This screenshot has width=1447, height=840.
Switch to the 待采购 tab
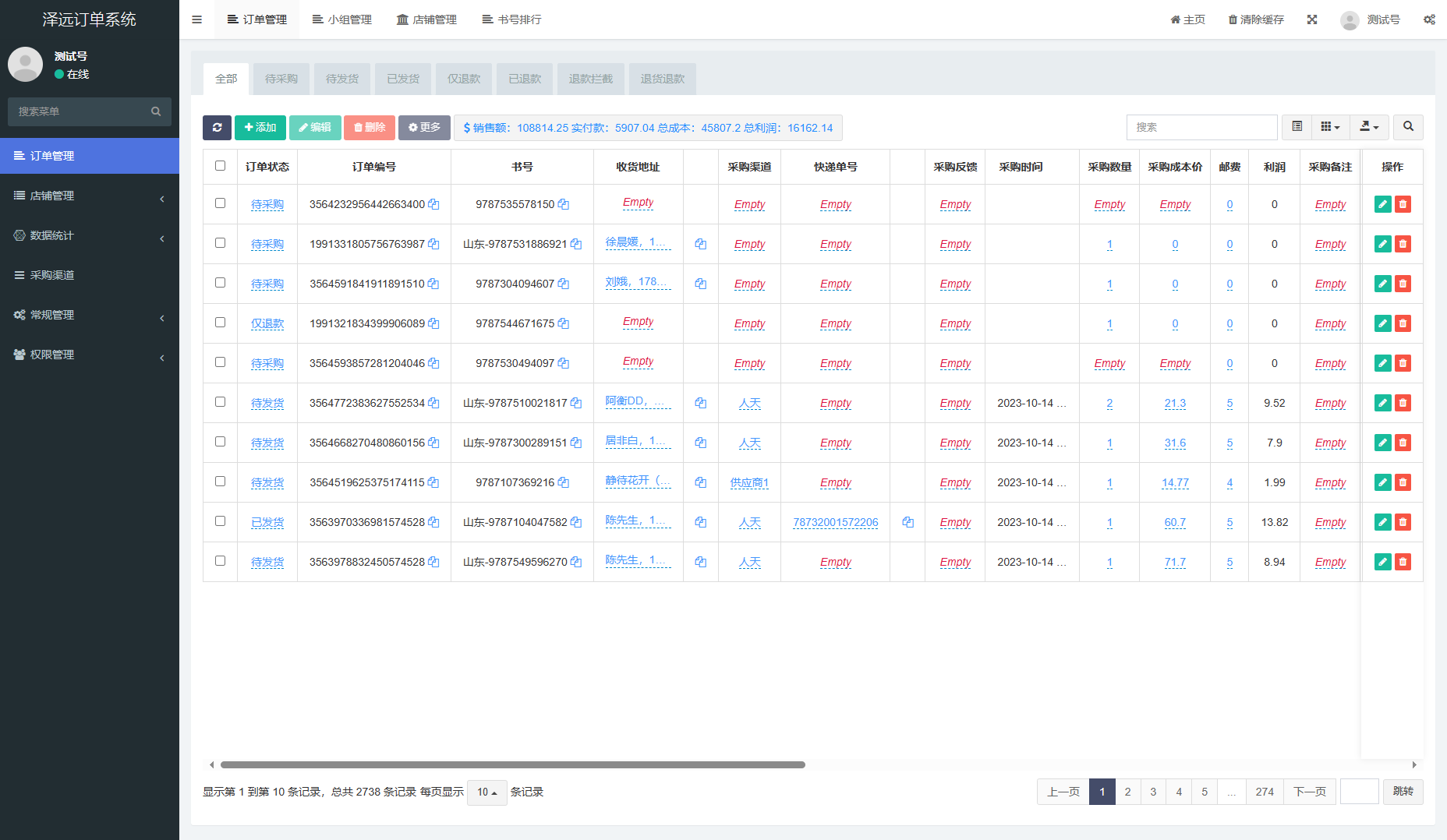tap(281, 79)
